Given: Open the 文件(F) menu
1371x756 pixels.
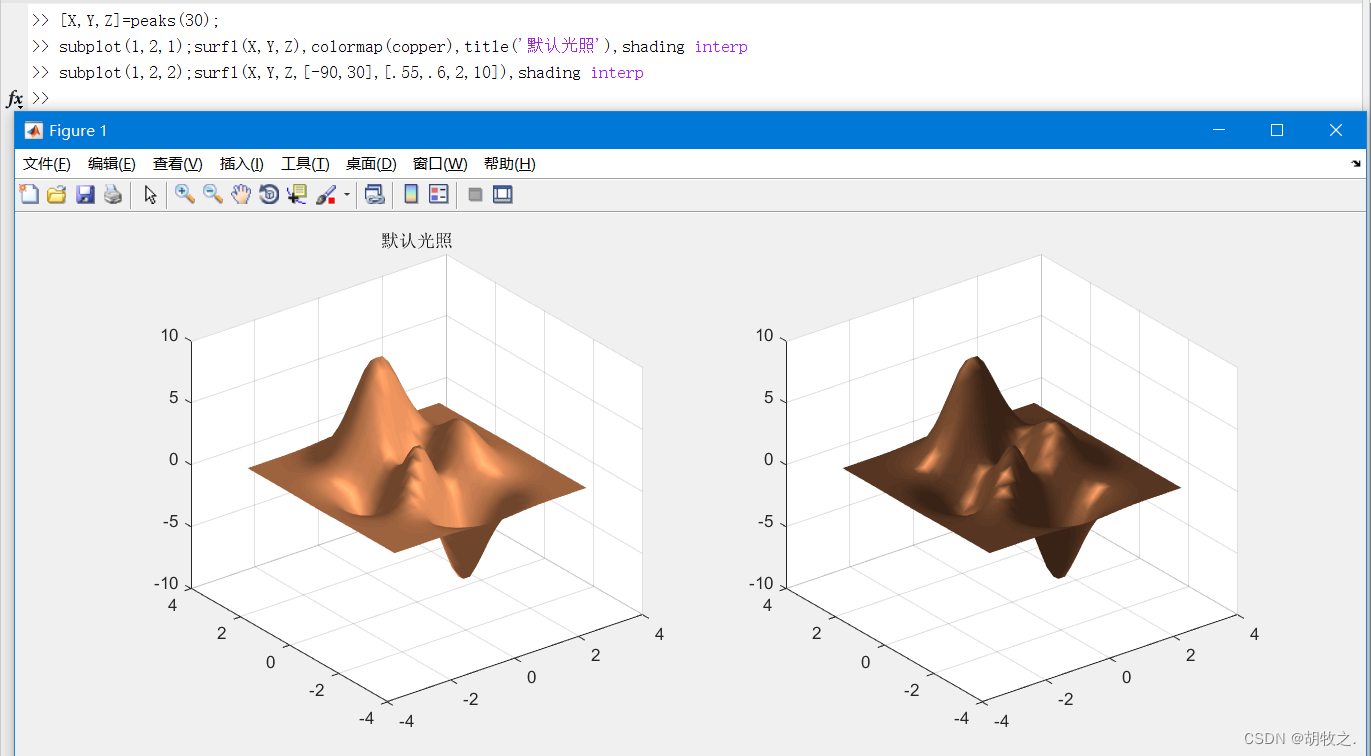Looking at the screenshot, I should pos(47,164).
